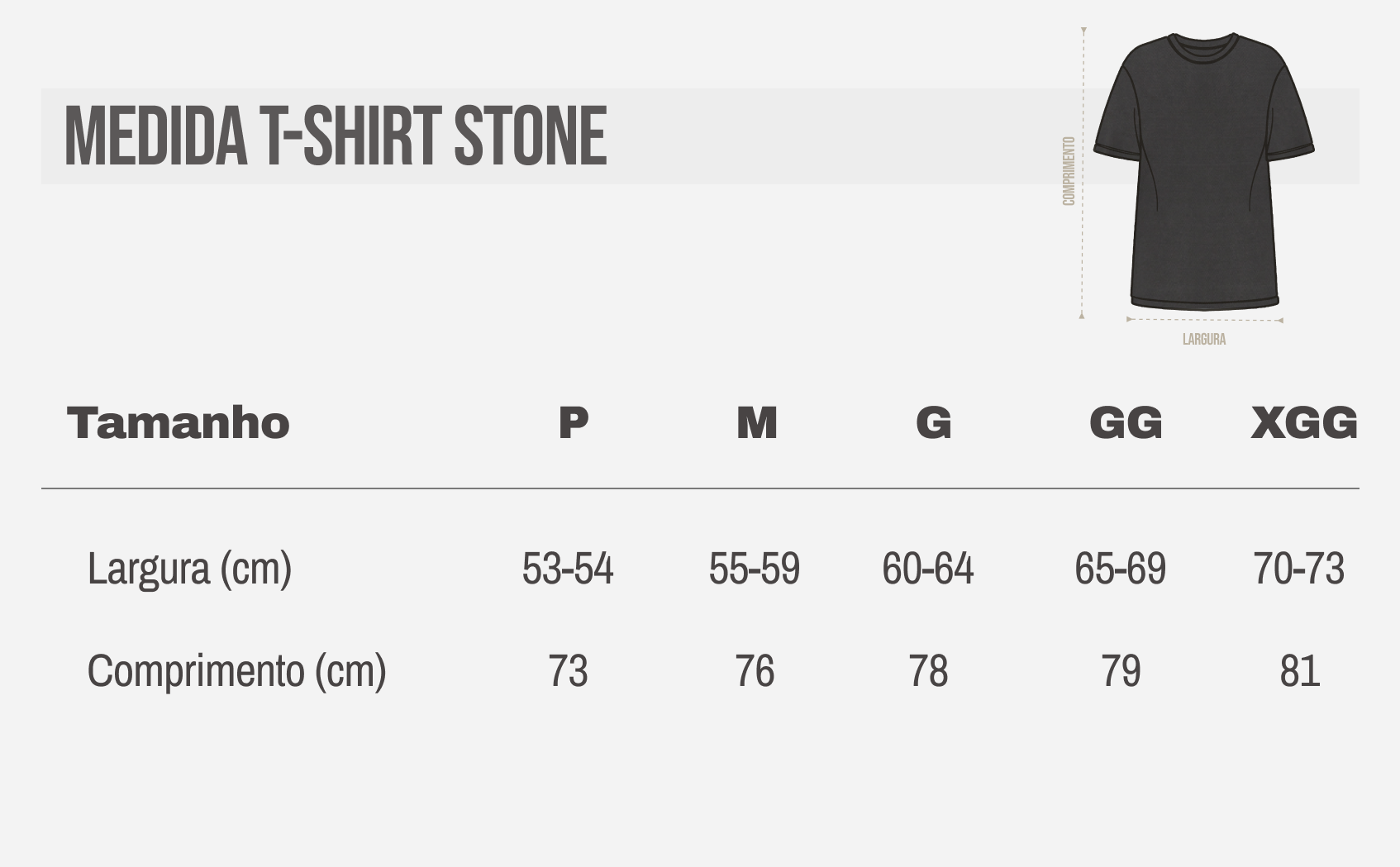This screenshot has height=867, width=1400.
Task: Click the "Largura (cm)" row label
Action: [x=189, y=569]
